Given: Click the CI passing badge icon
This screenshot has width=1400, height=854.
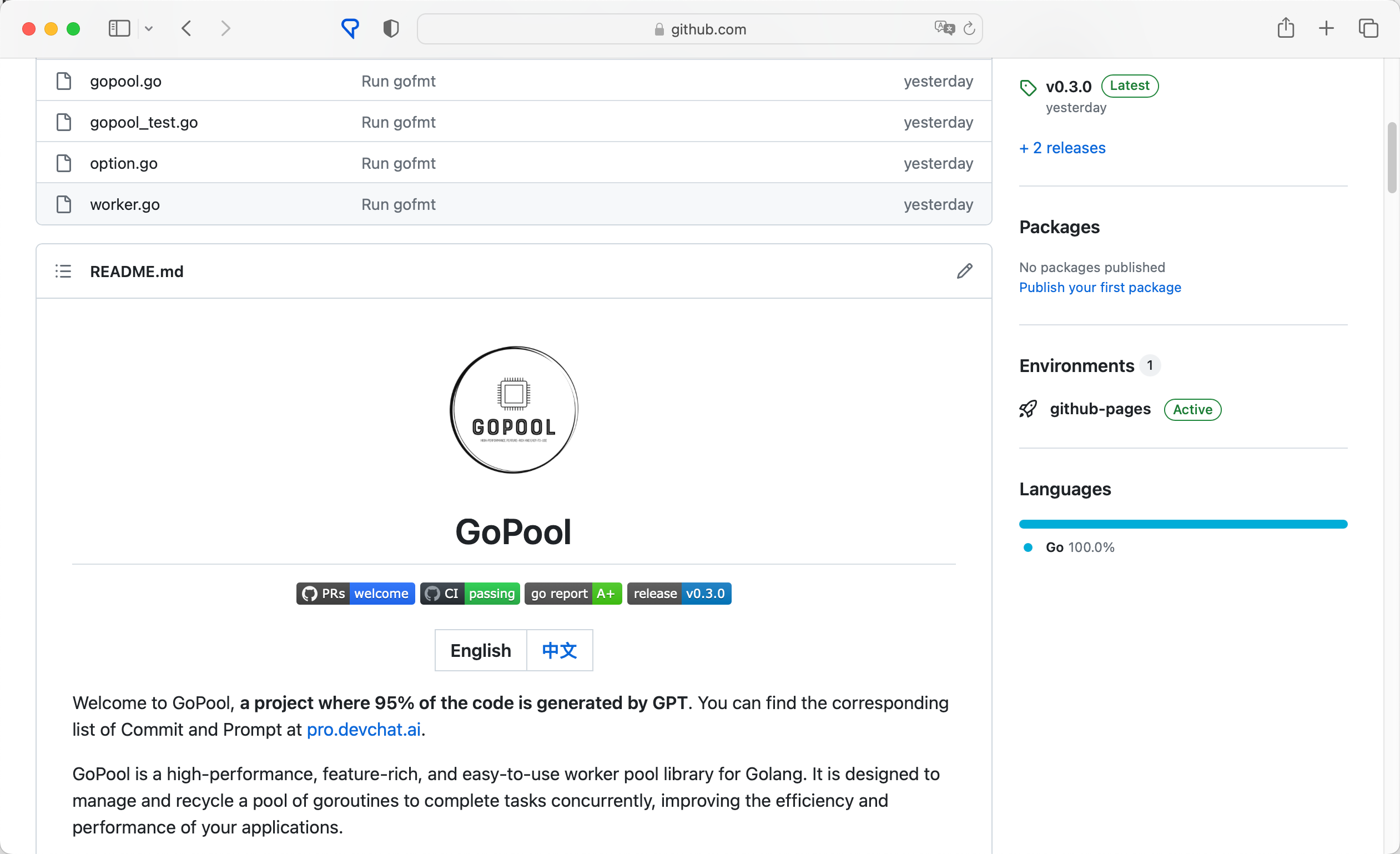Looking at the screenshot, I should coord(470,593).
